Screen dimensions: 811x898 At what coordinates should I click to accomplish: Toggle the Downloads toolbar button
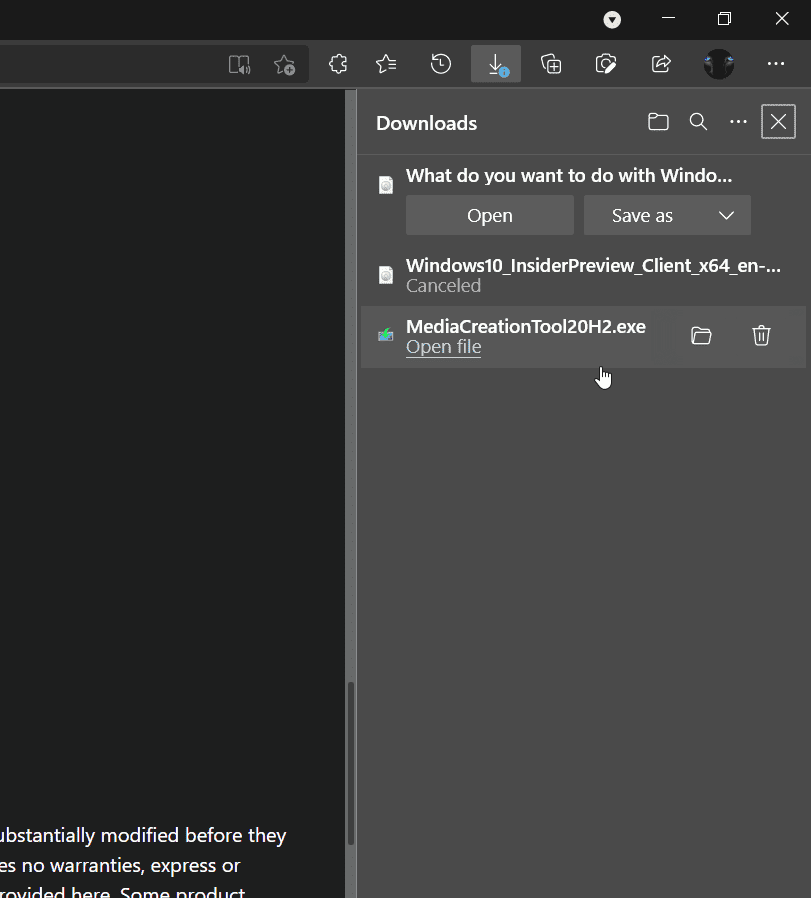496,64
